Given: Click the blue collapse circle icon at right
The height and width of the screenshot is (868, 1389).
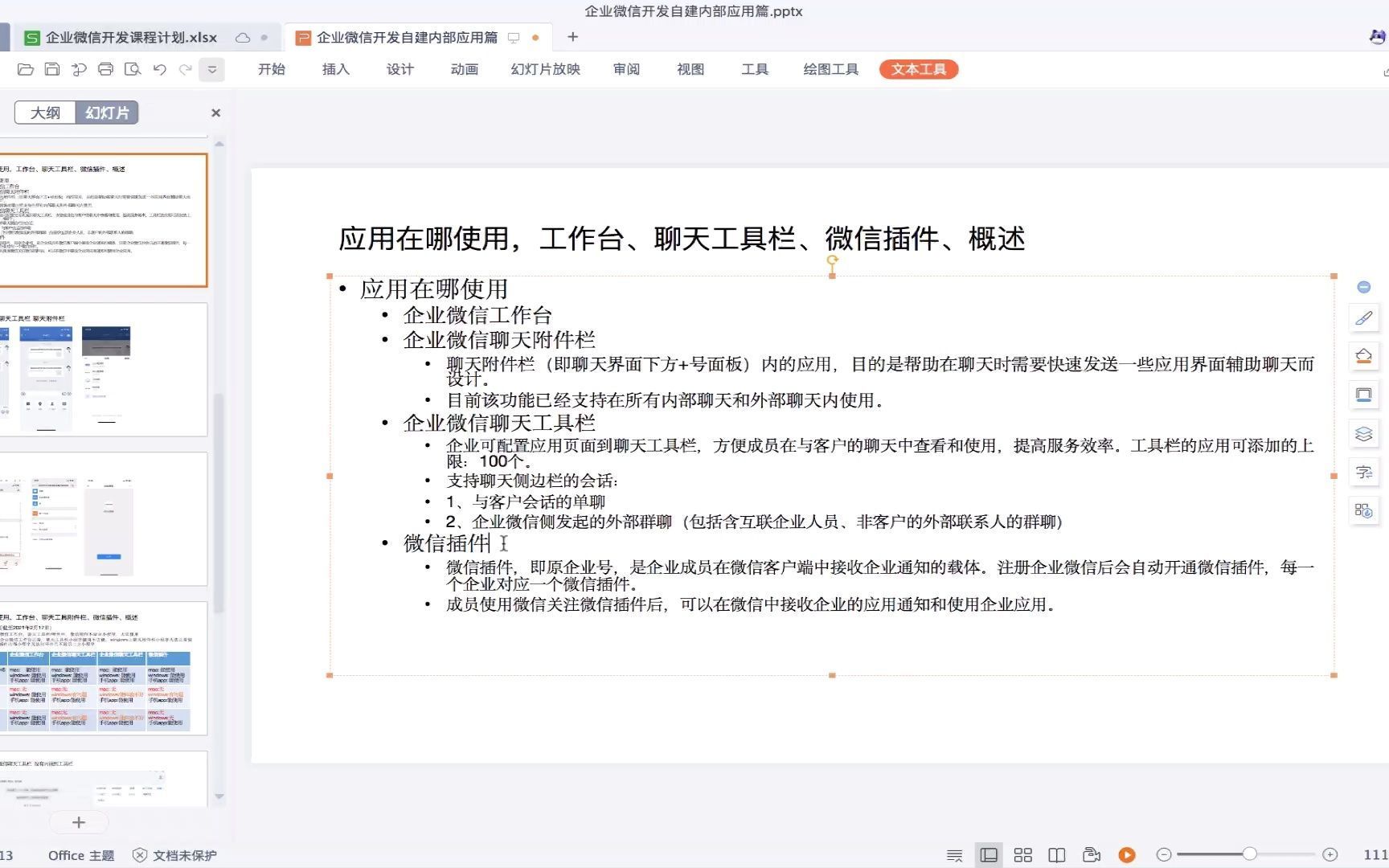Looking at the screenshot, I should [x=1363, y=287].
